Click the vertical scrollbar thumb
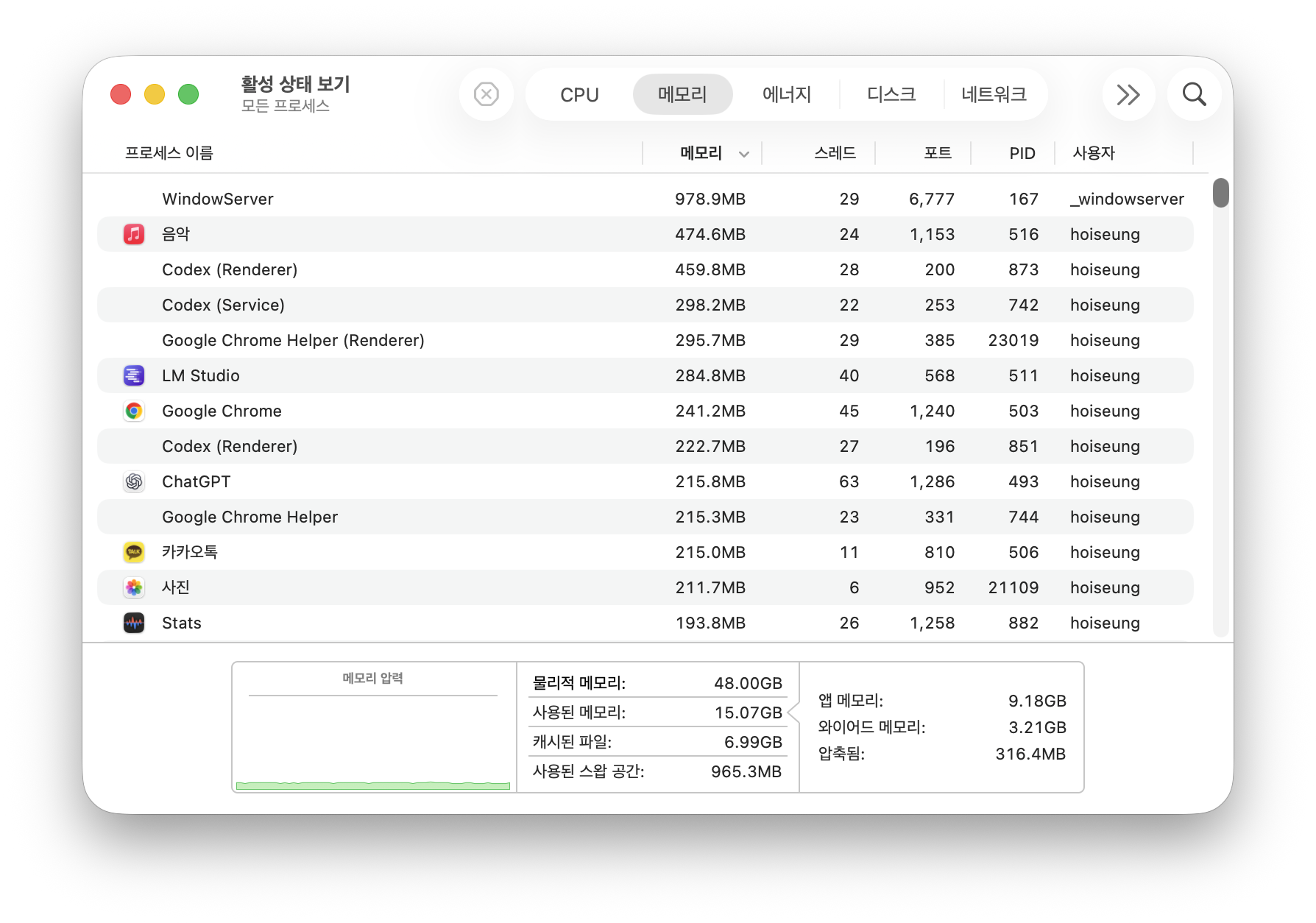This screenshot has width=1316, height=923. [x=1221, y=193]
